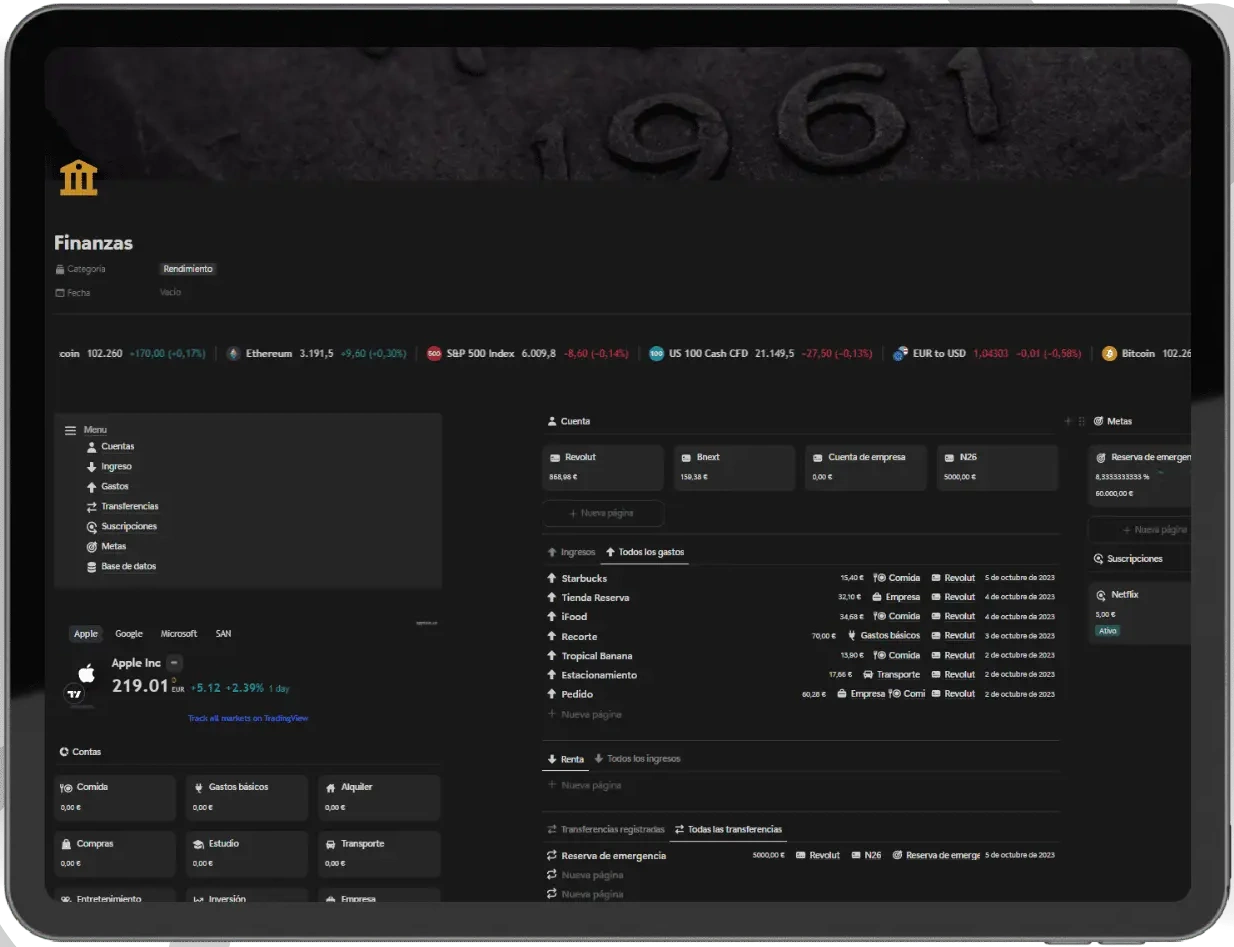The height and width of the screenshot is (947, 1234).
Task: Open the iFood expense row
Action: (801, 617)
